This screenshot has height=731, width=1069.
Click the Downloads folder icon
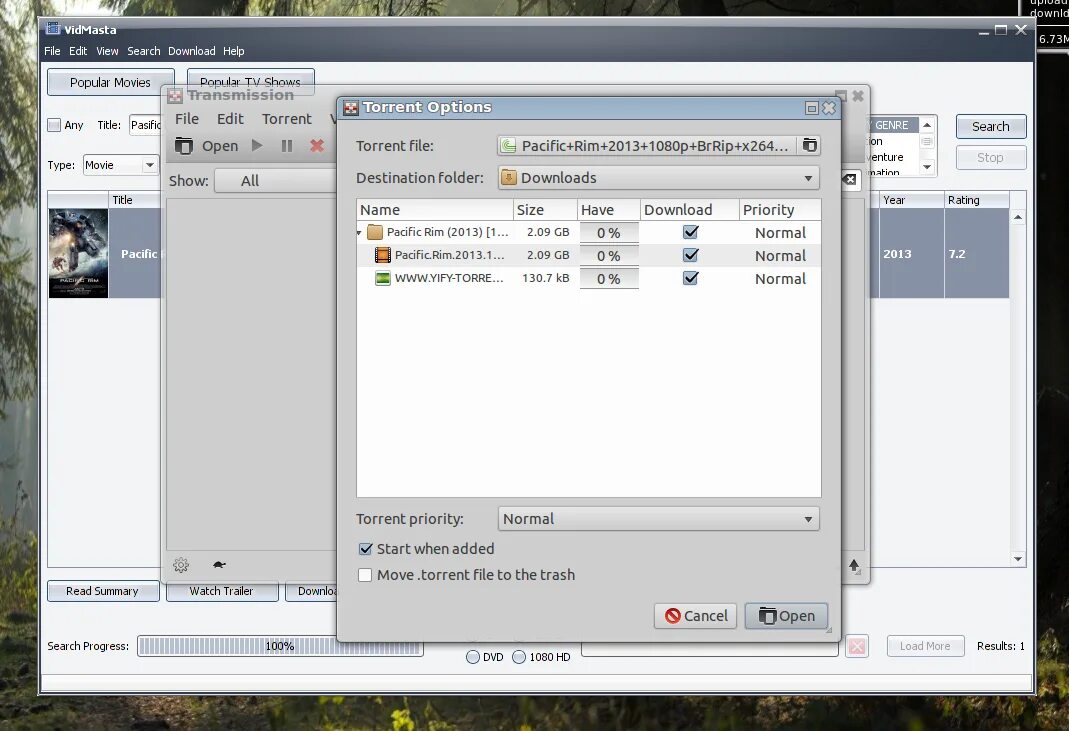click(x=509, y=178)
